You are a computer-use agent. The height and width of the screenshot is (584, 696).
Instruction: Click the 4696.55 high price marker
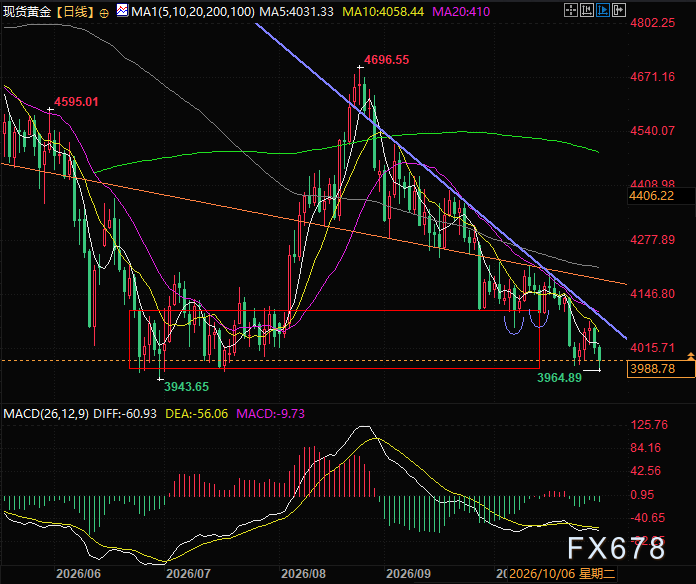coord(386,59)
